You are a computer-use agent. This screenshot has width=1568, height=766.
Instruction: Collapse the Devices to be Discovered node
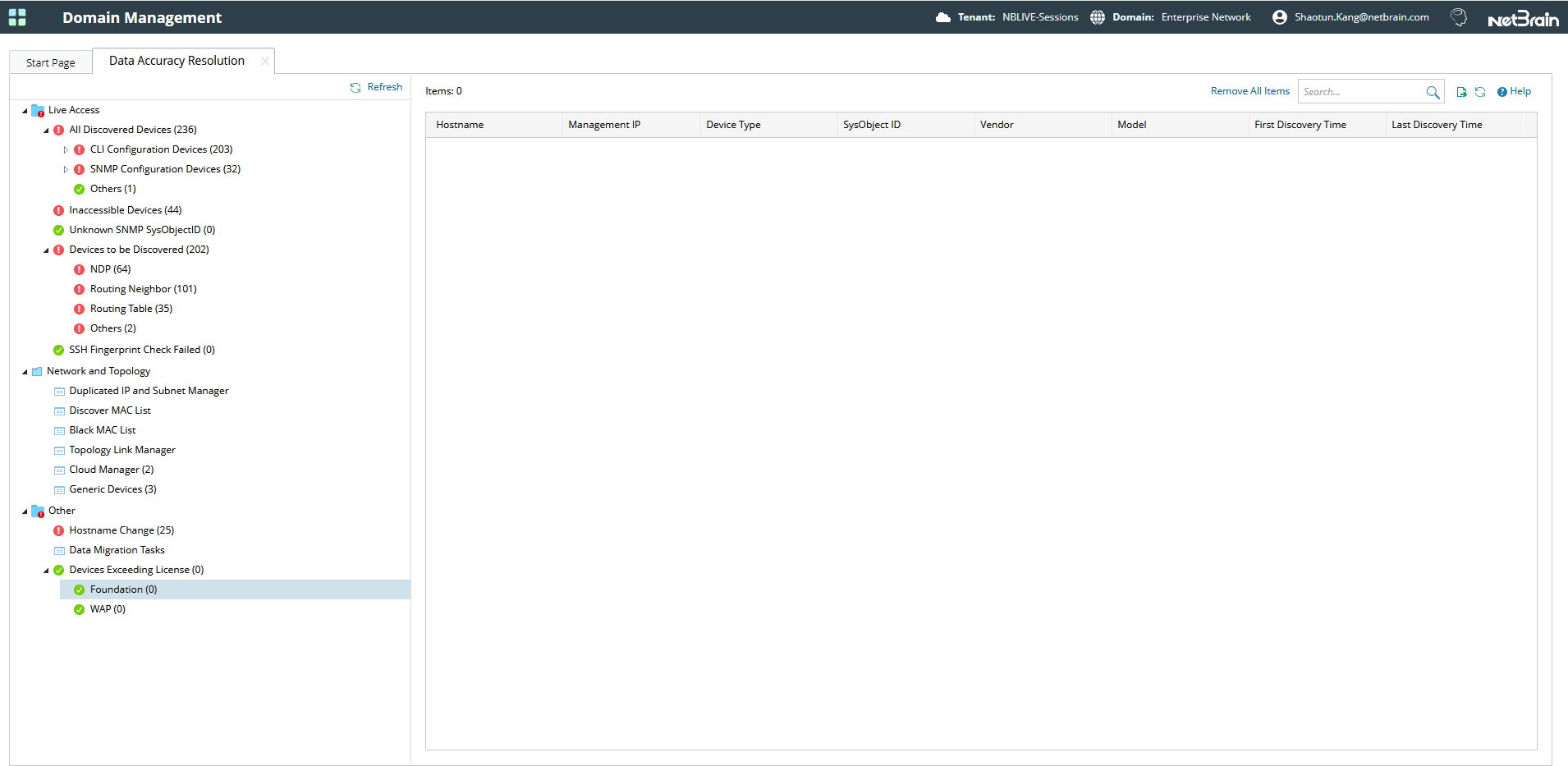pos(46,250)
